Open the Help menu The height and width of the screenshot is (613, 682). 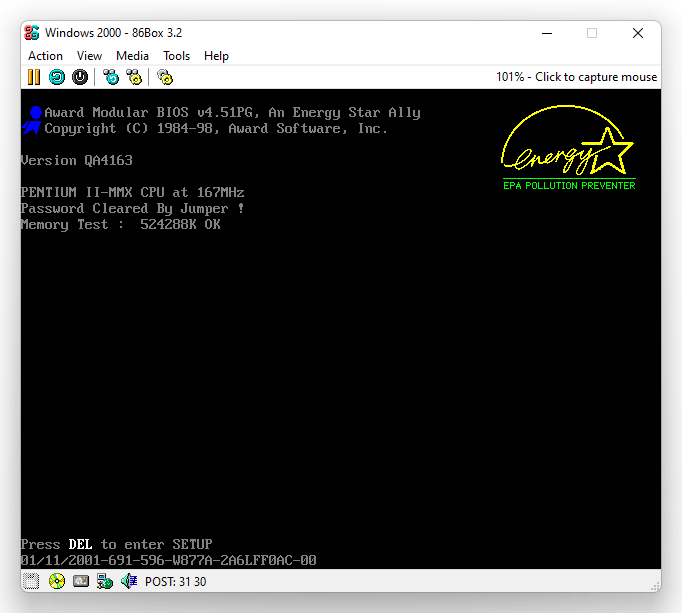click(216, 56)
